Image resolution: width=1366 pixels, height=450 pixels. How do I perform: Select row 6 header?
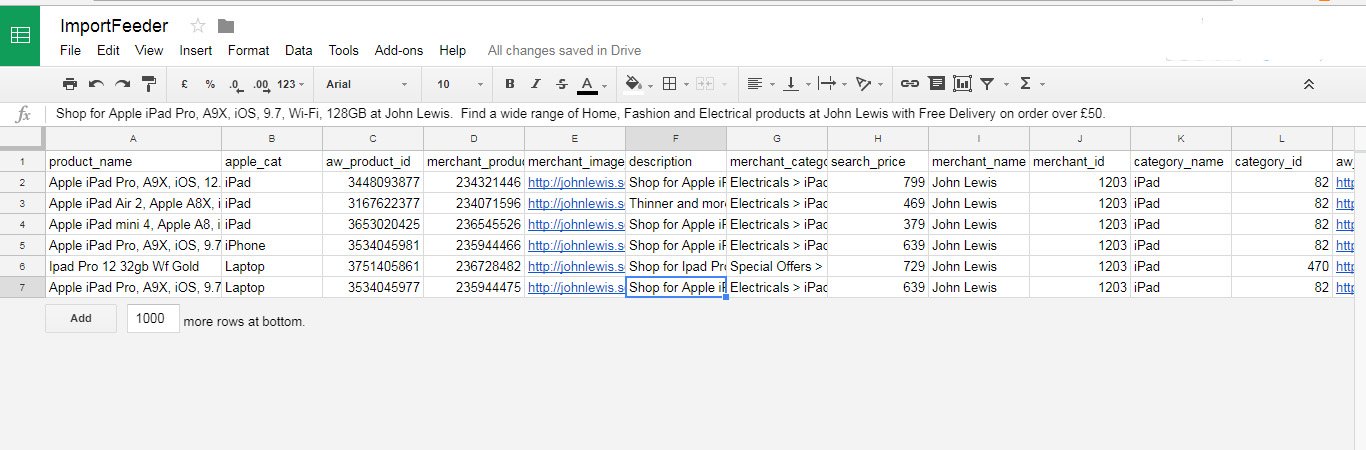[x=22, y=266]
